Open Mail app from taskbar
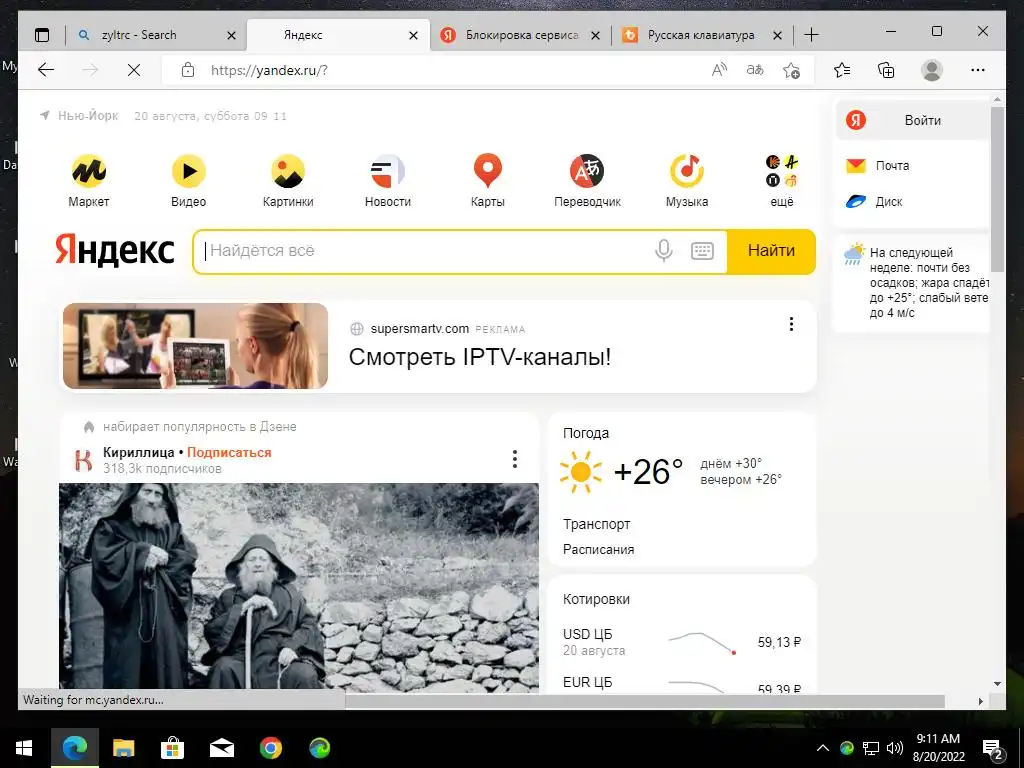The height and width of the screenshot is (768, 1024). click(x=221, y=748)
